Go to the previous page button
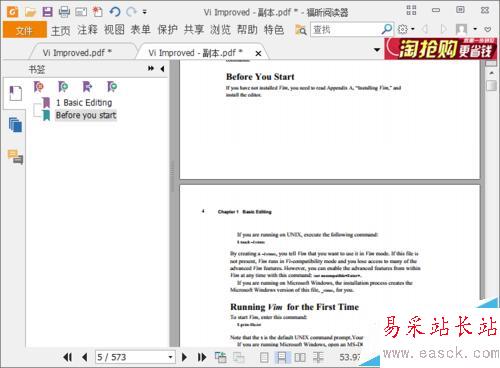 (x=85, y=357)
